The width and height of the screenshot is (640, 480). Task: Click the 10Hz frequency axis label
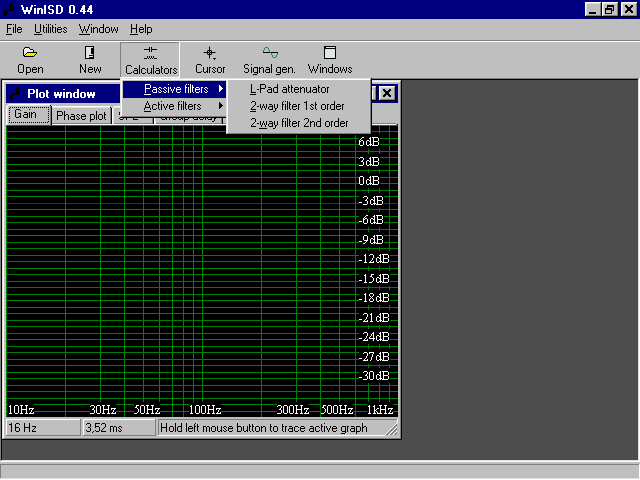tap(21, 409)
